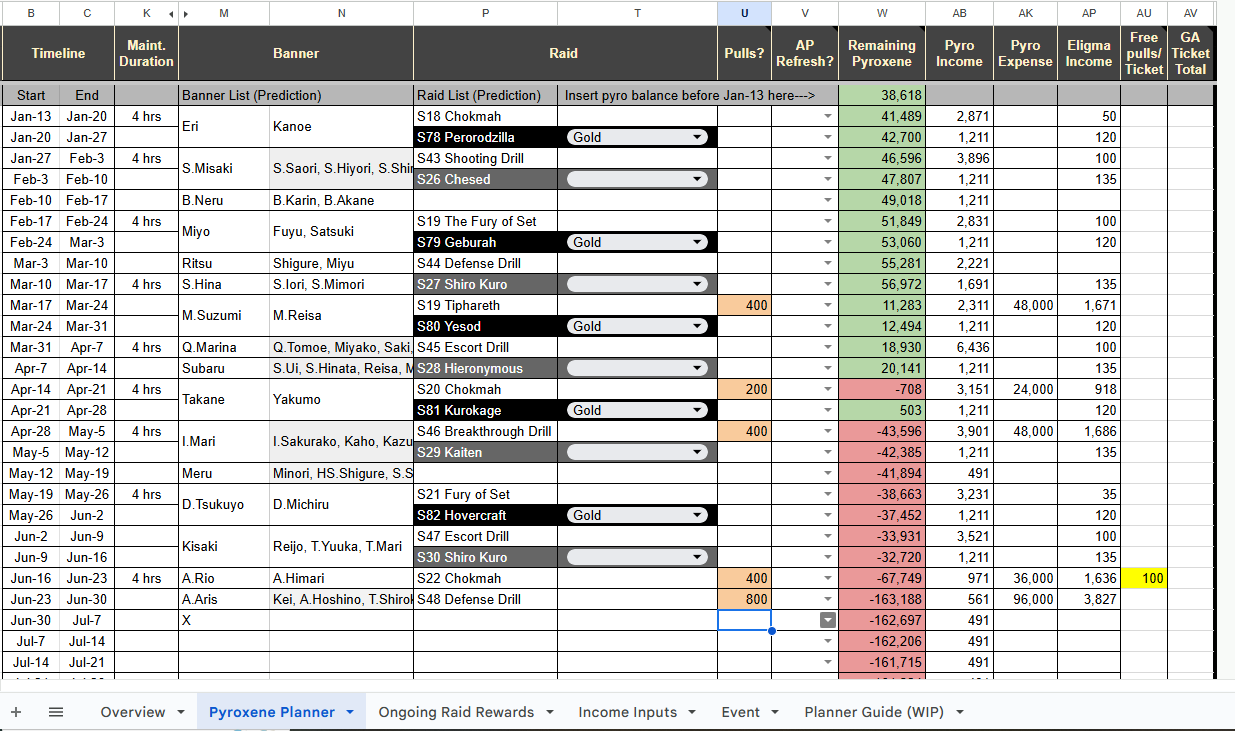The height and width of the screenshot is (731, 1235).
Task: Click the X cell in banner column
Action: (224, 620)
